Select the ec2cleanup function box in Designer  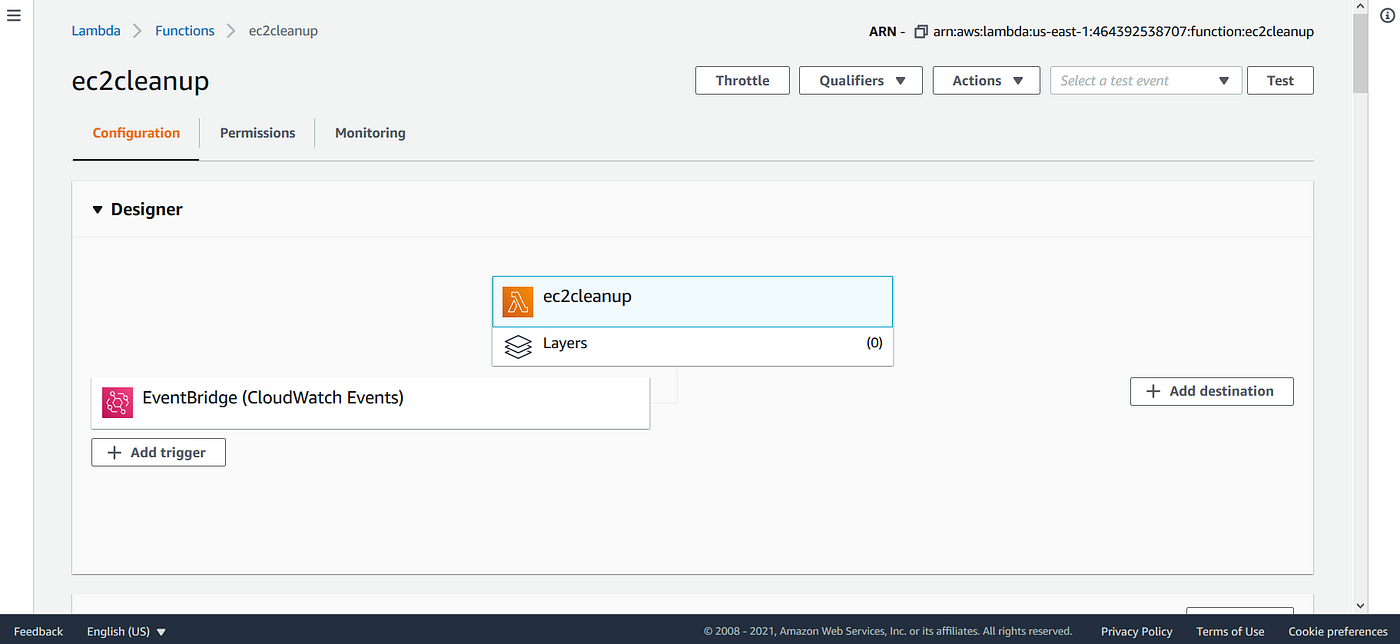click(x=692, y=301)
